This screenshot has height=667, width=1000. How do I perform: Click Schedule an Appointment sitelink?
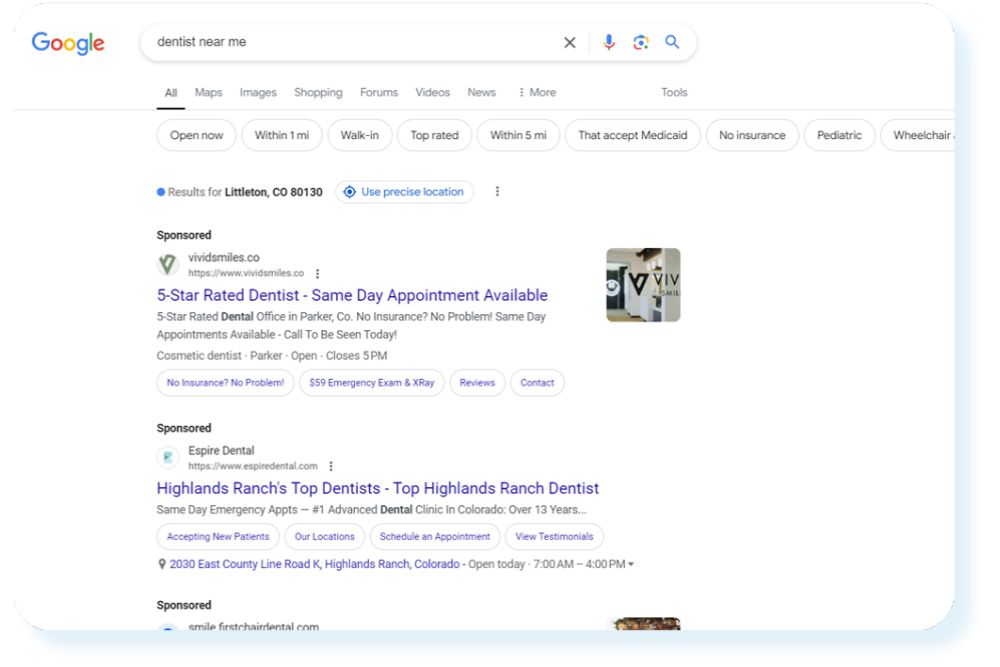[435, 537]
